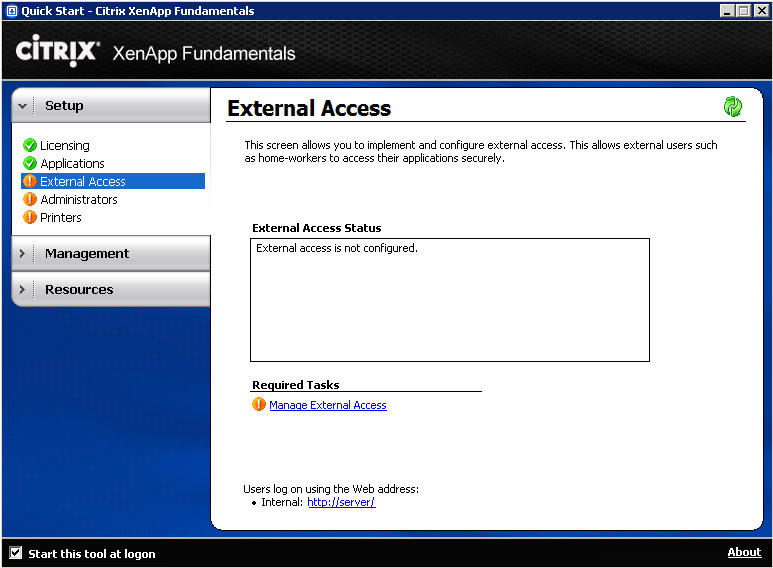Screen dimensions: 773x568
Task: Click the External Access Status label
Action: pos(316,228)
